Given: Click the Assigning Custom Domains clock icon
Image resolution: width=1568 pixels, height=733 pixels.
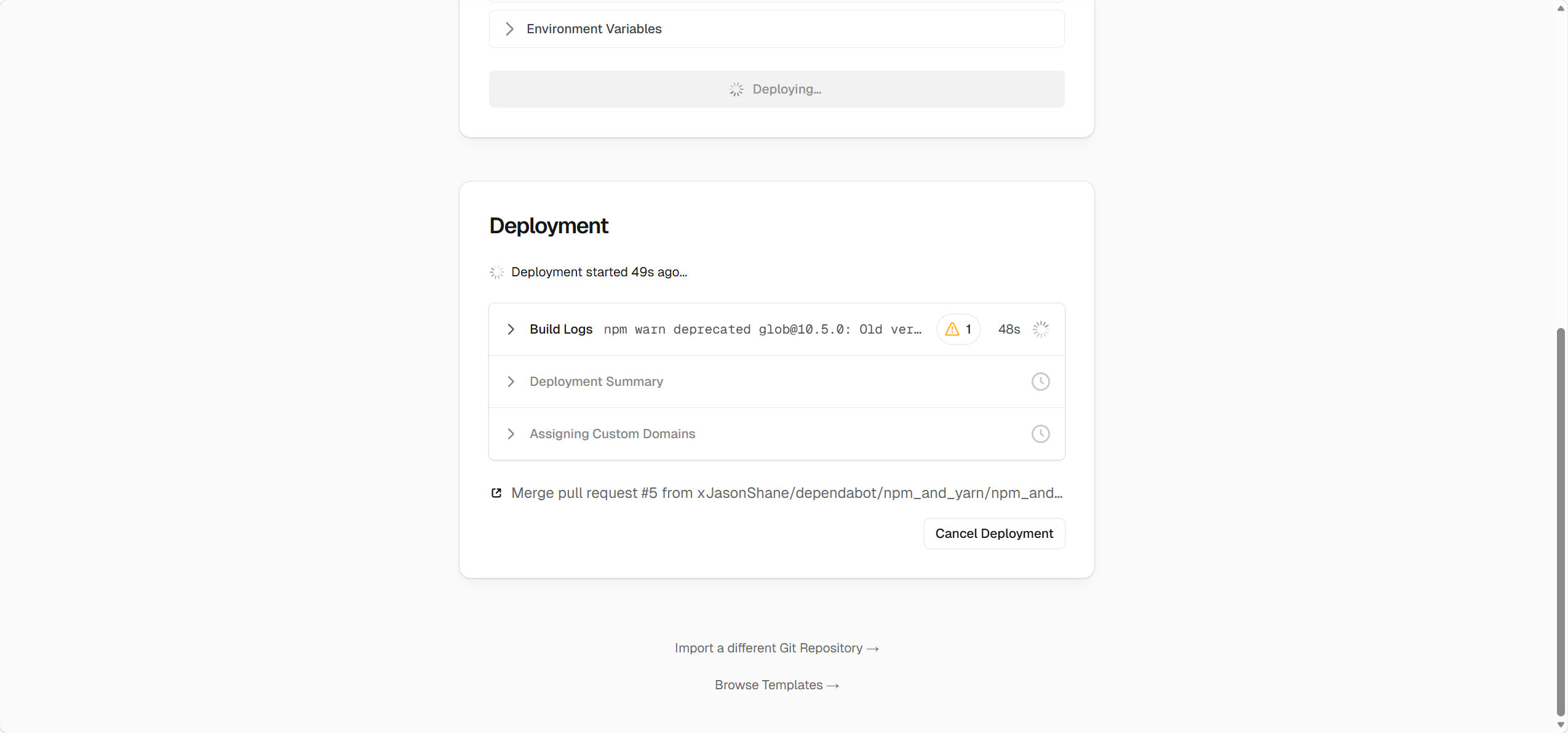Looking at the screenshot, I should click(1040, 434).
